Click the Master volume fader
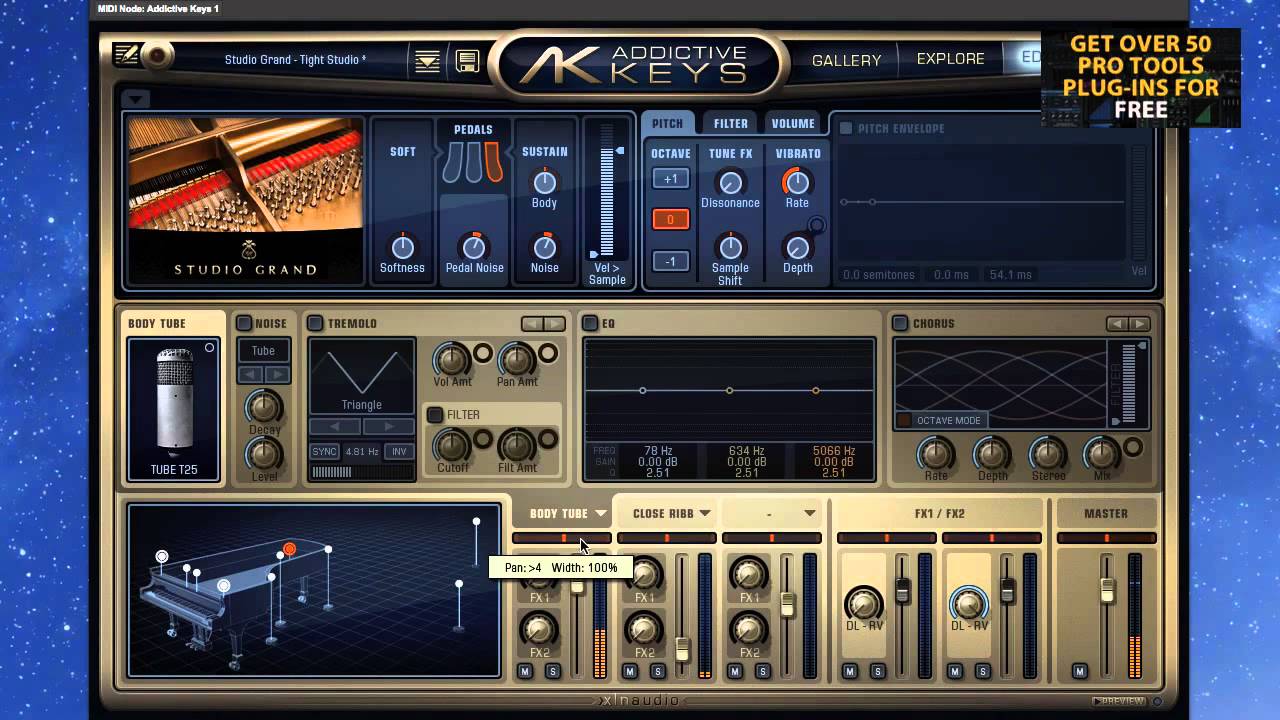This screenshot has height=720, width=1280. tap(1107, 591)
